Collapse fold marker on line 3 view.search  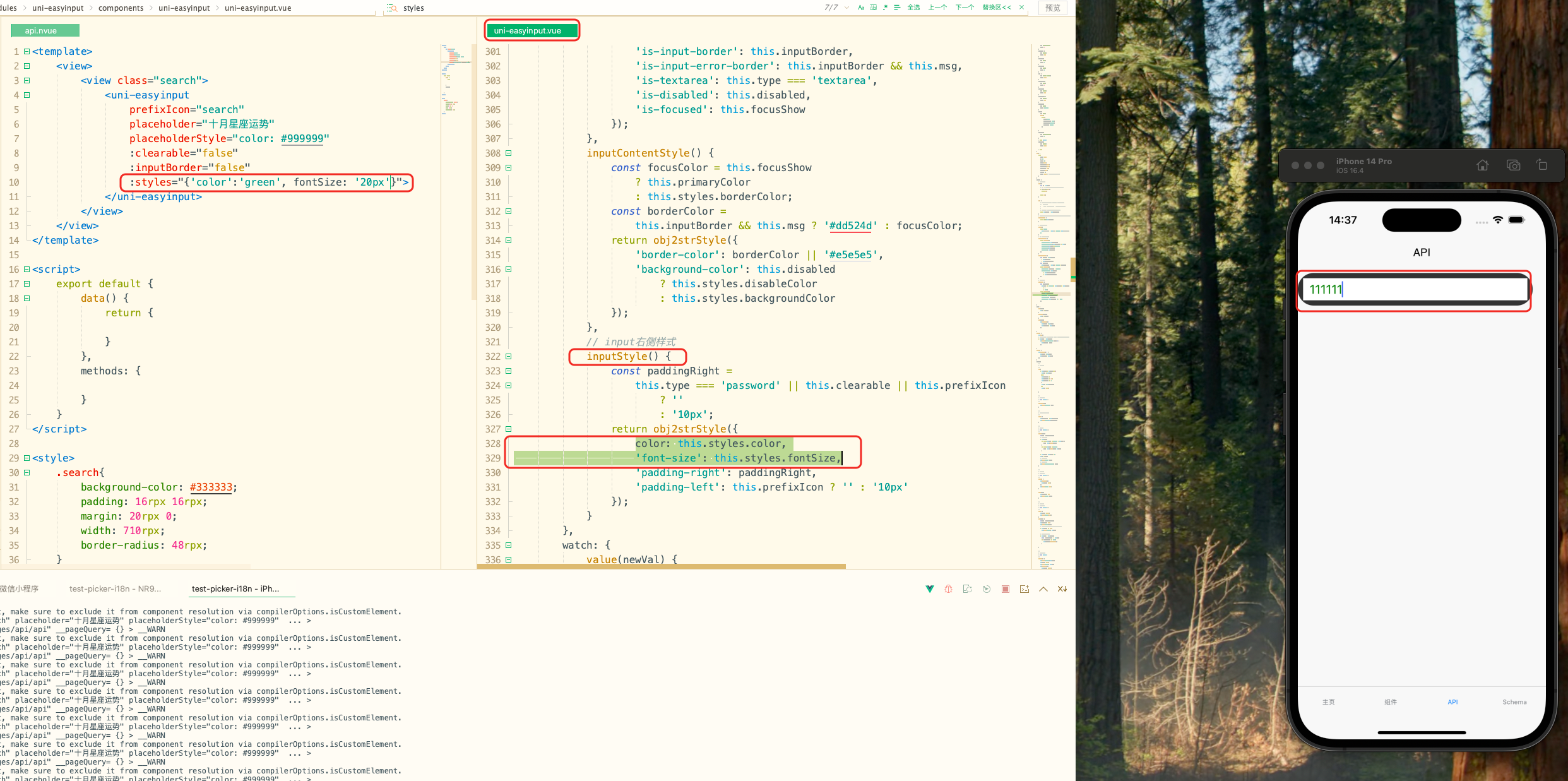[x=27, y=81]
